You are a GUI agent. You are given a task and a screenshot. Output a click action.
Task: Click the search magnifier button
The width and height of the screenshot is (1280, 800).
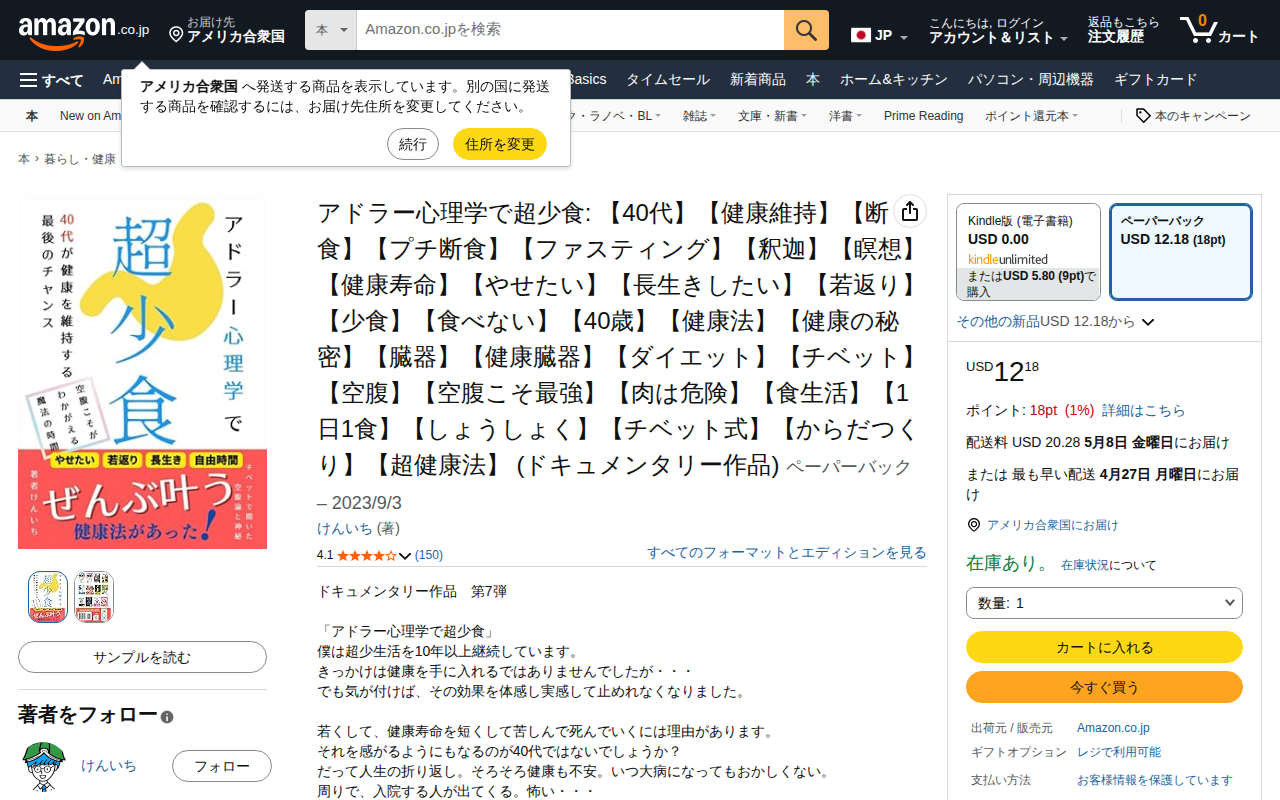click(806, 30)
